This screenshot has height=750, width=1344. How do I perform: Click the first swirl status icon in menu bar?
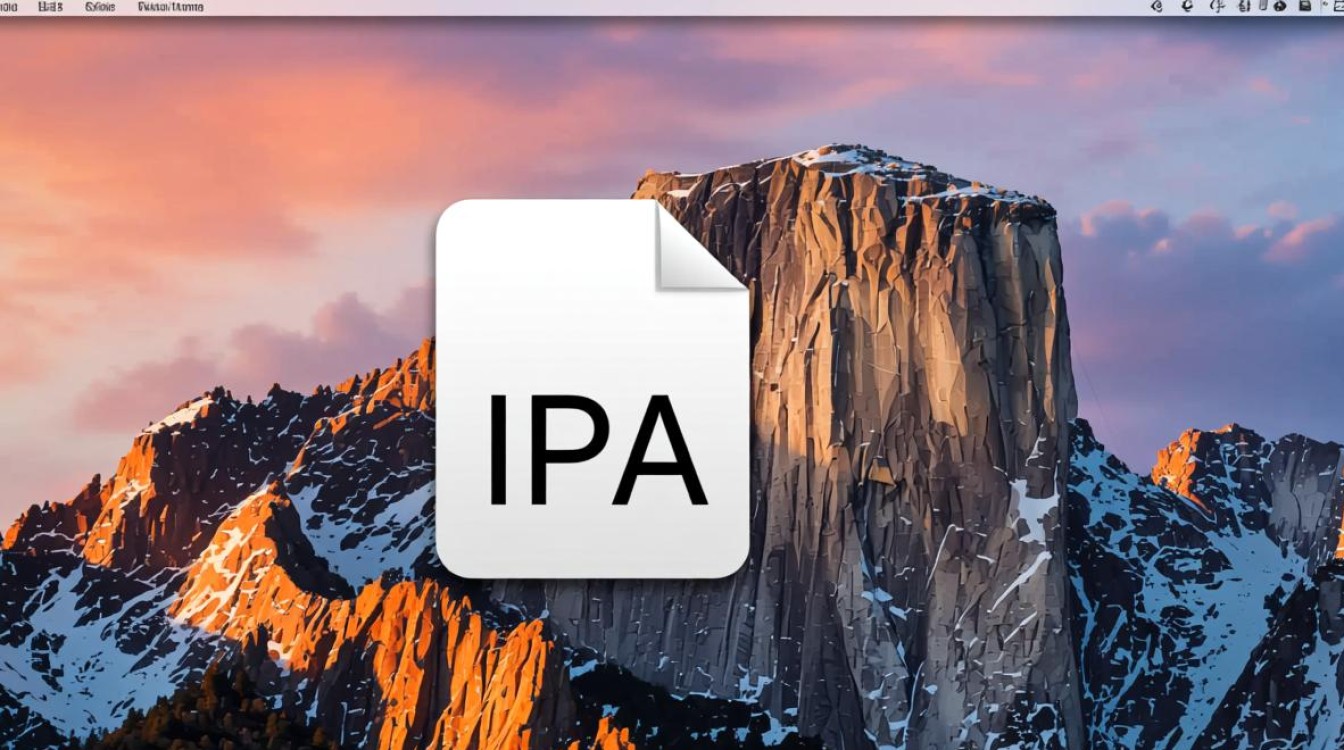[1157, 6]
